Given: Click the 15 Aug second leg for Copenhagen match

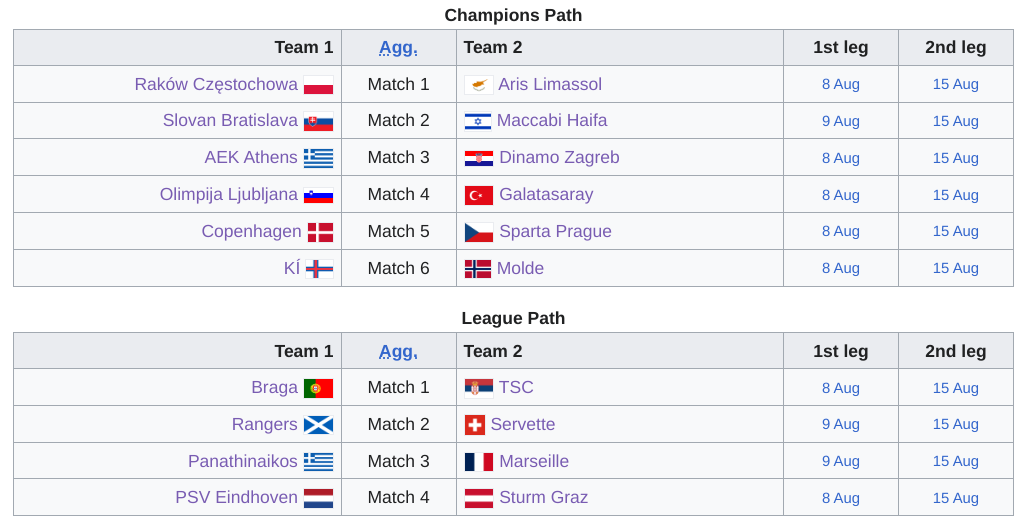Looking at the screenshot, I should coord(956,231).
